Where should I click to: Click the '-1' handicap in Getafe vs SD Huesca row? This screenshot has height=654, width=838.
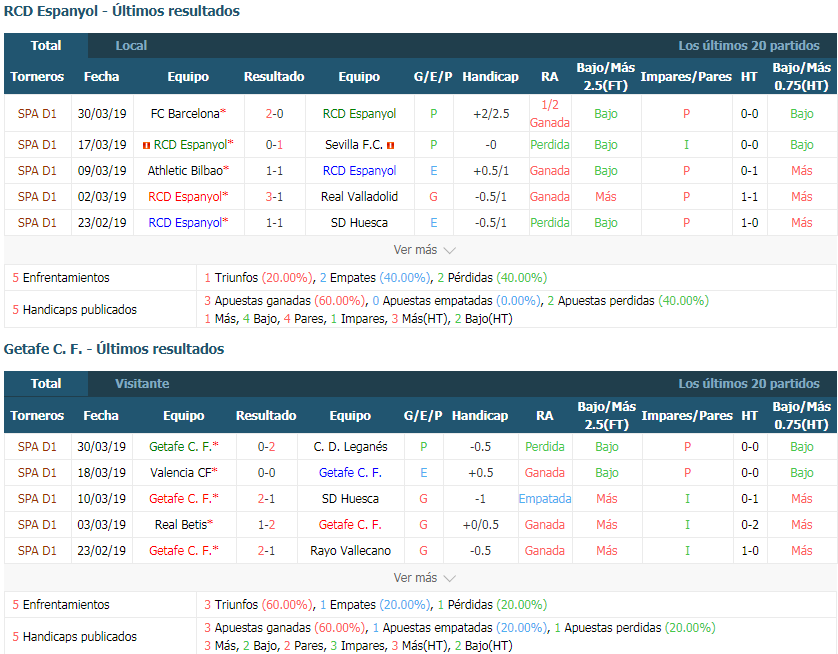coord(480,499)
